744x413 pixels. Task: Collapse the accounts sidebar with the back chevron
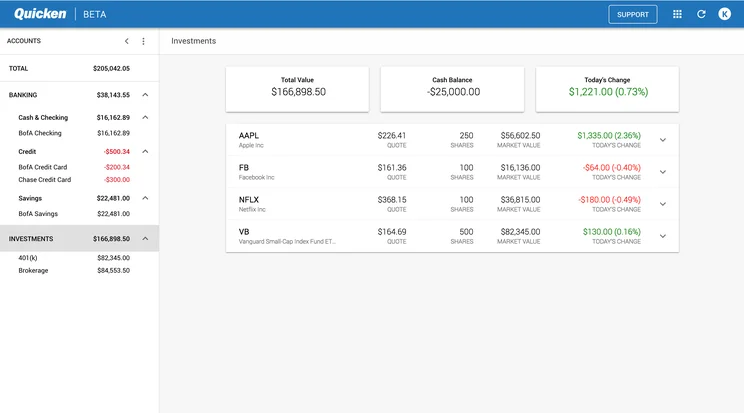pos(127,41)
